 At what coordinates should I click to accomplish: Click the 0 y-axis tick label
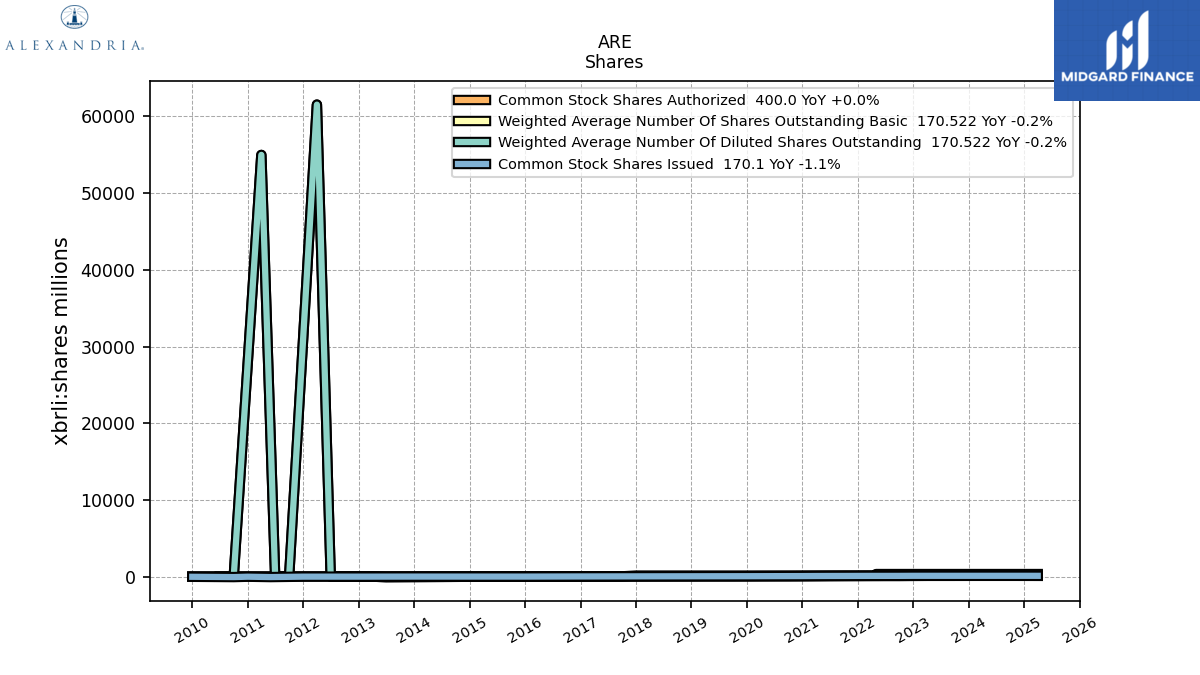(x=130, y=578)
